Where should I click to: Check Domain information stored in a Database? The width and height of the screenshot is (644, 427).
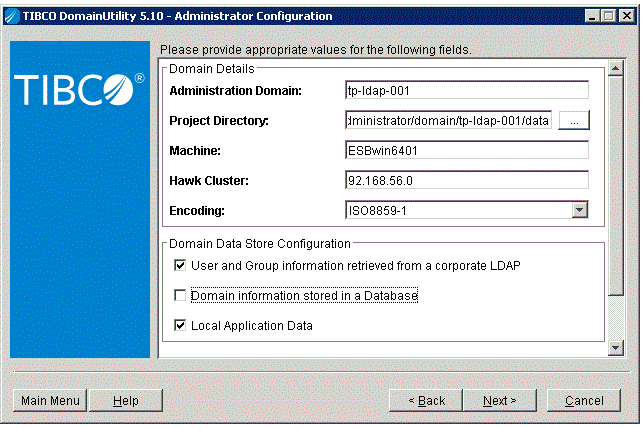180,295
